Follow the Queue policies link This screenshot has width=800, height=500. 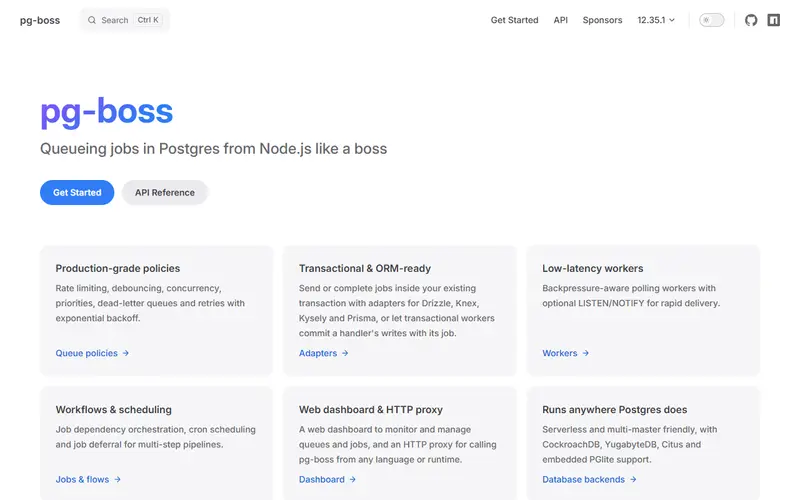click(92, 353)
